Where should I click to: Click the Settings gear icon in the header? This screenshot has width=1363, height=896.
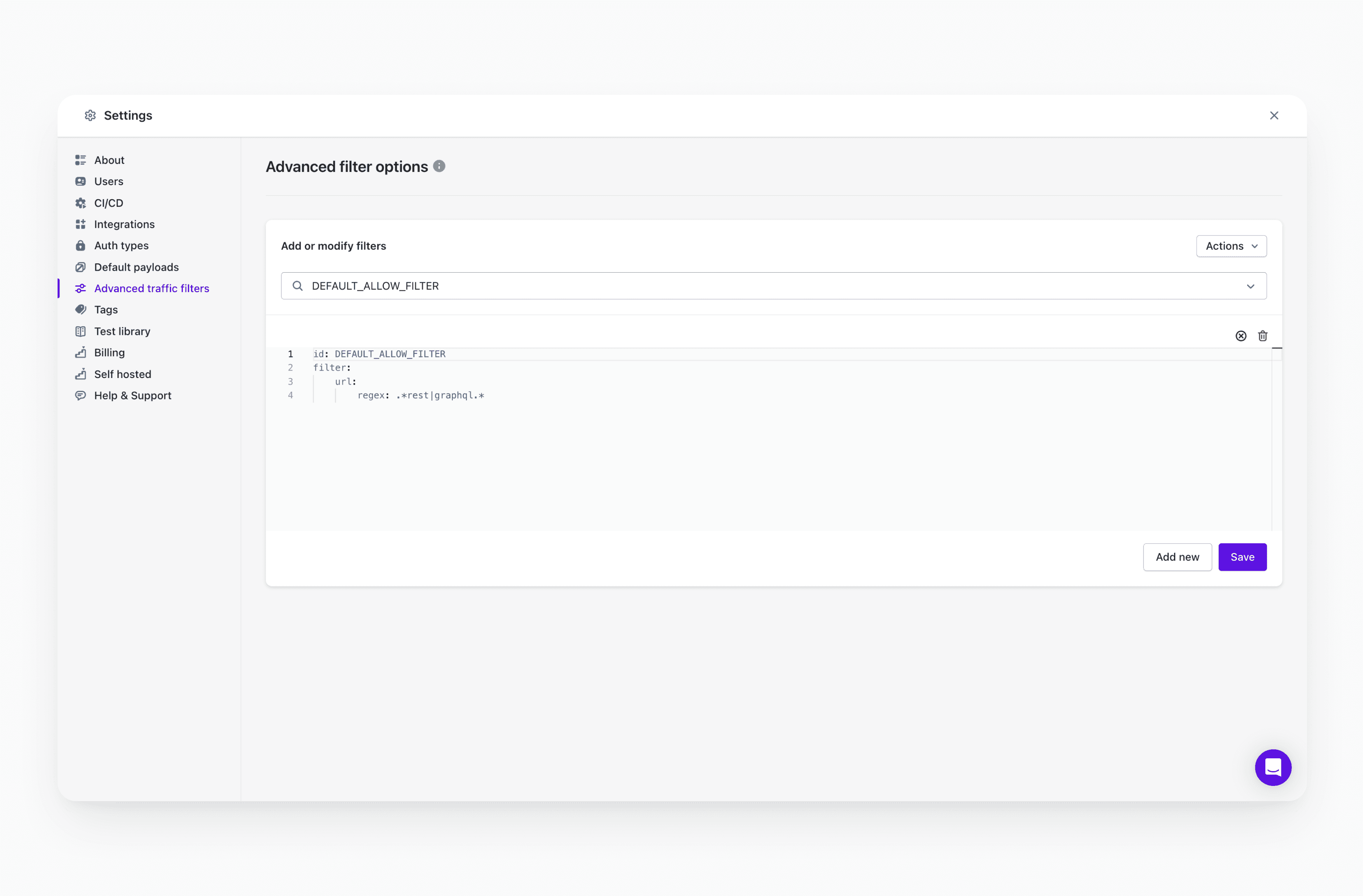(90, 115)
